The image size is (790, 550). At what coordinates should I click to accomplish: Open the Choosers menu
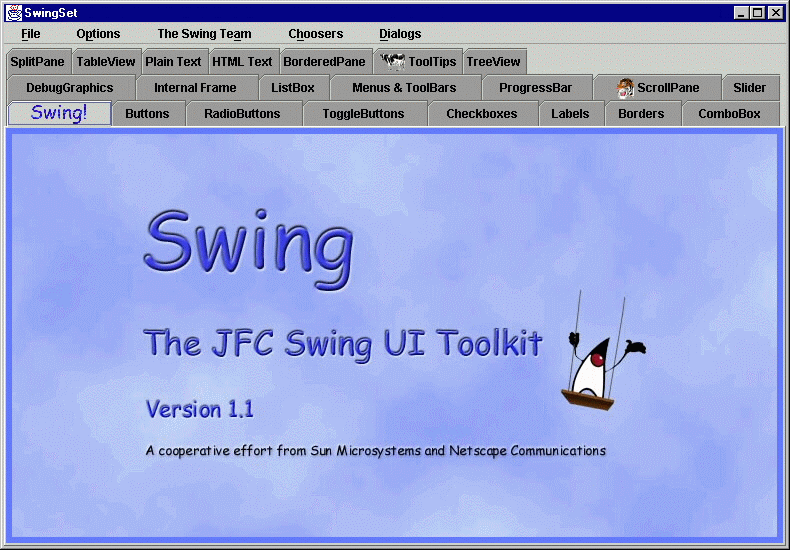click(x=315, y=34)
